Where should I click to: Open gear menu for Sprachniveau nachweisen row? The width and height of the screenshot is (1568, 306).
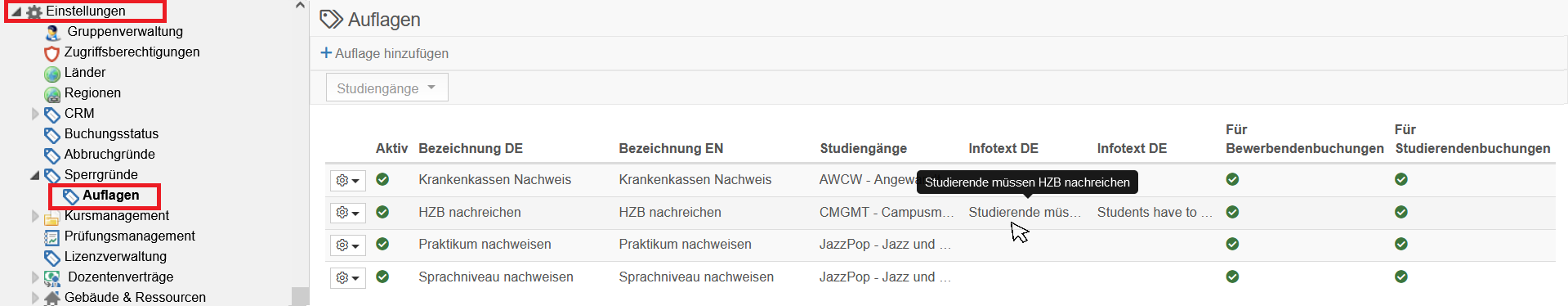point(347,277)
